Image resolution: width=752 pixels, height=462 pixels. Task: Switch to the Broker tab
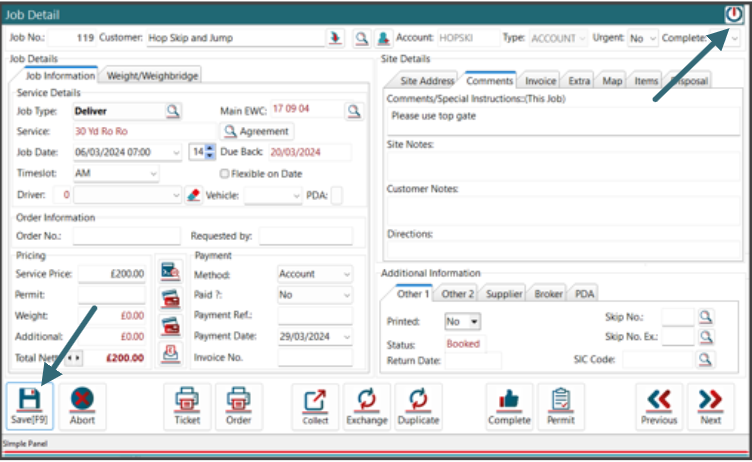click(x=548, y=294)
